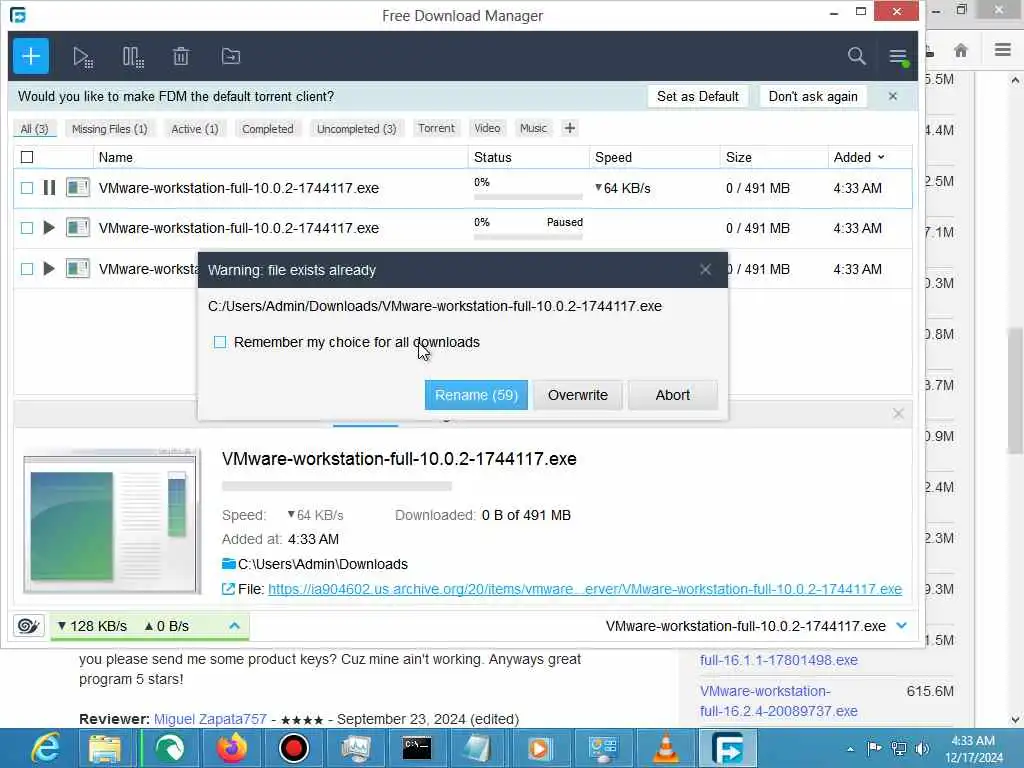
Task: Select the Music filter tab
Action: point(533,128)
